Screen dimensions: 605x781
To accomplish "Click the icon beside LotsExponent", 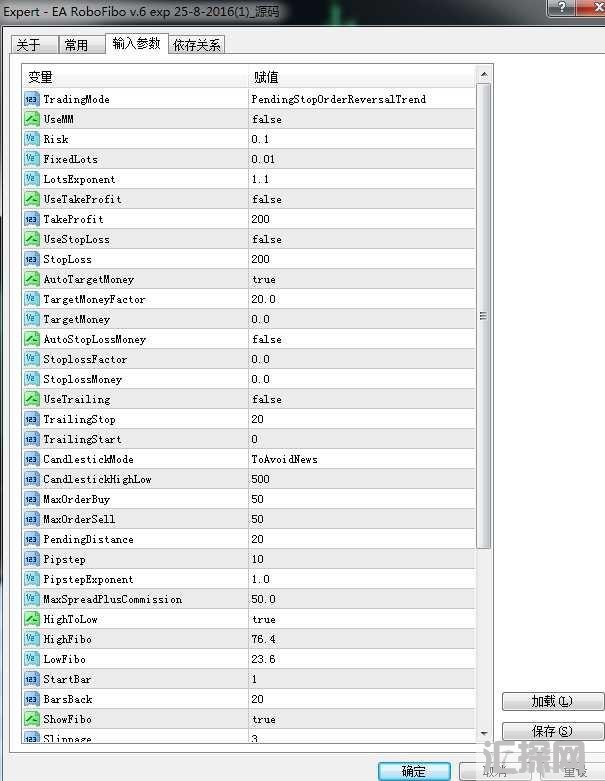I will (x=31, y=179).
